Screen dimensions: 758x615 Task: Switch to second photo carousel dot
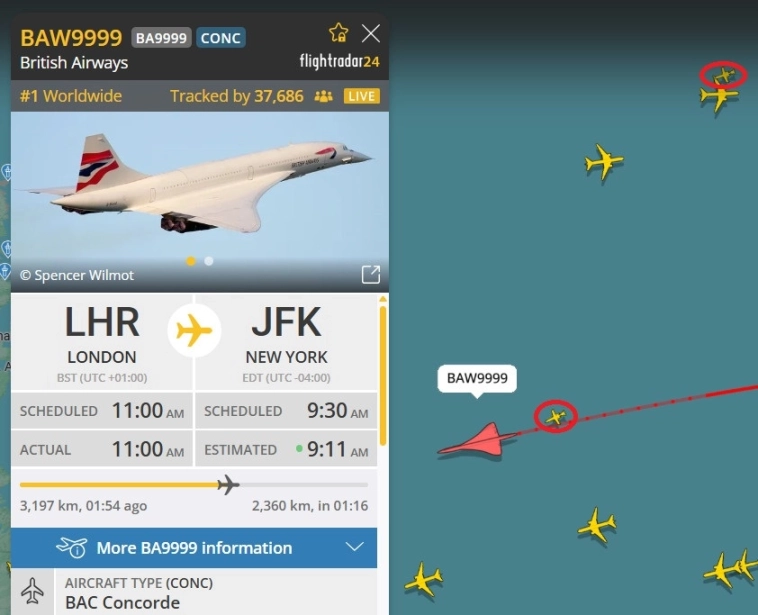tap(209, 261)
